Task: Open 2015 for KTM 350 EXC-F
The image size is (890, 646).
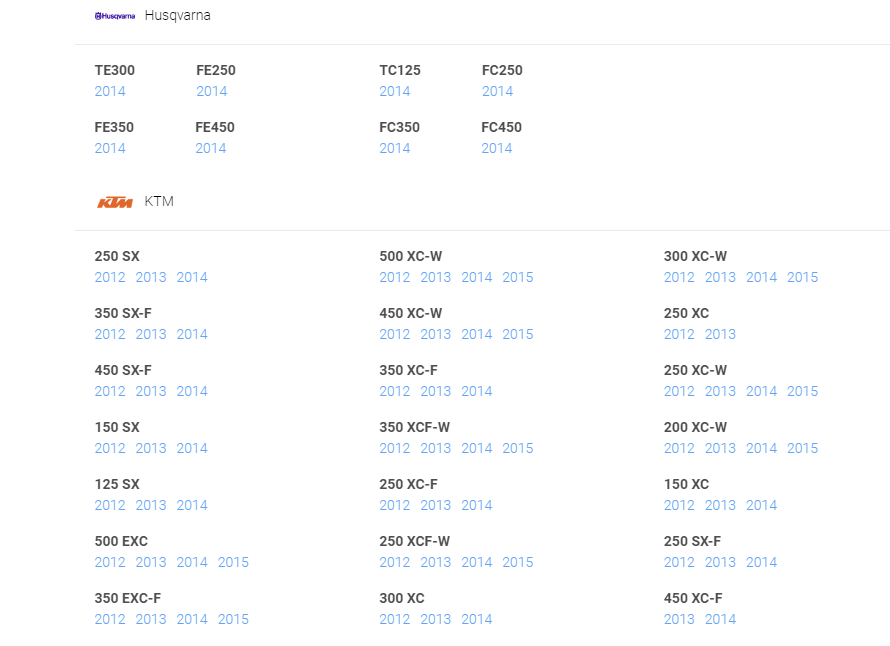Action: click(x=233, y=619)
